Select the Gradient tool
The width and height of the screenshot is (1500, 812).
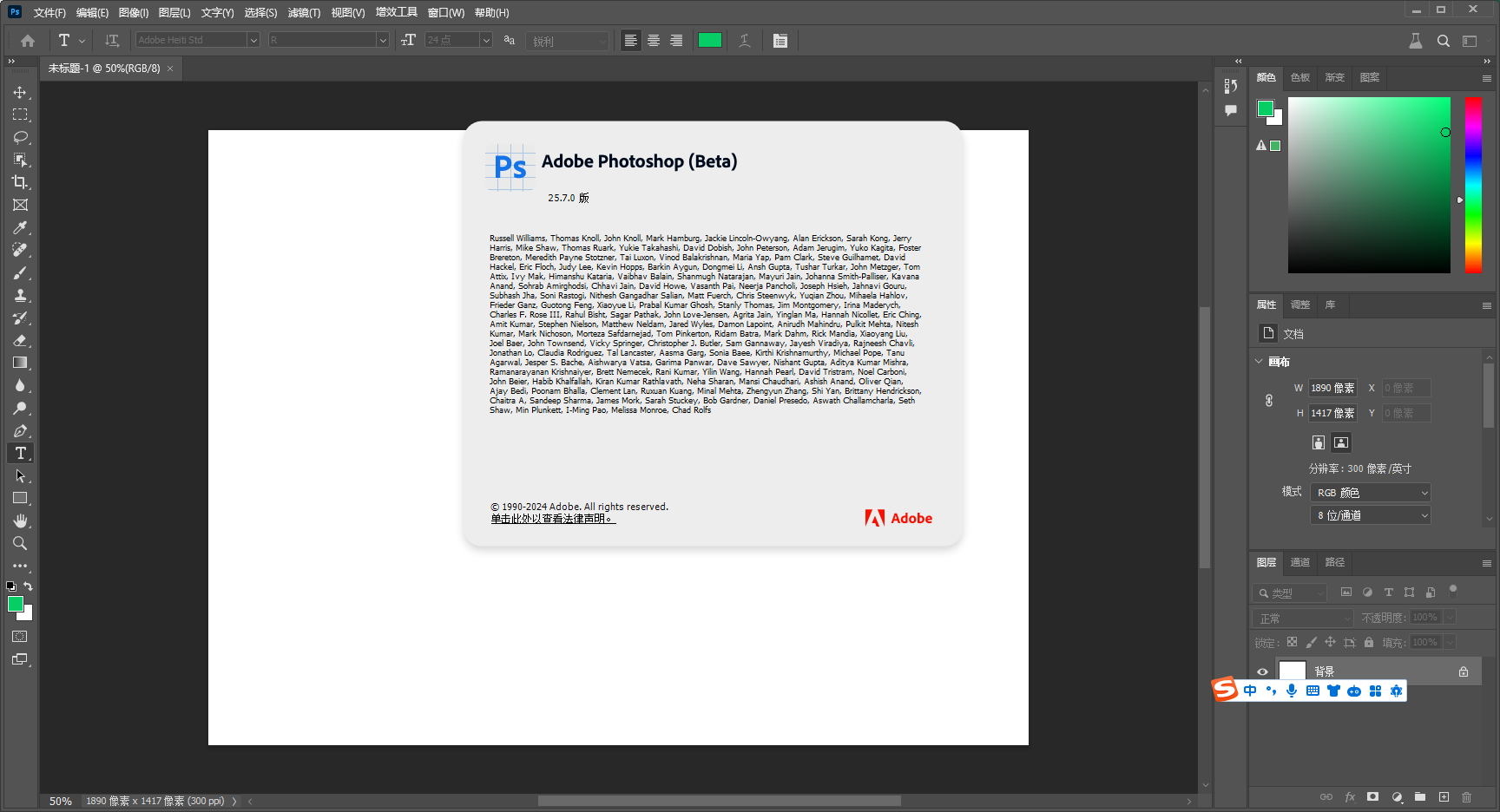click(20, 363)
